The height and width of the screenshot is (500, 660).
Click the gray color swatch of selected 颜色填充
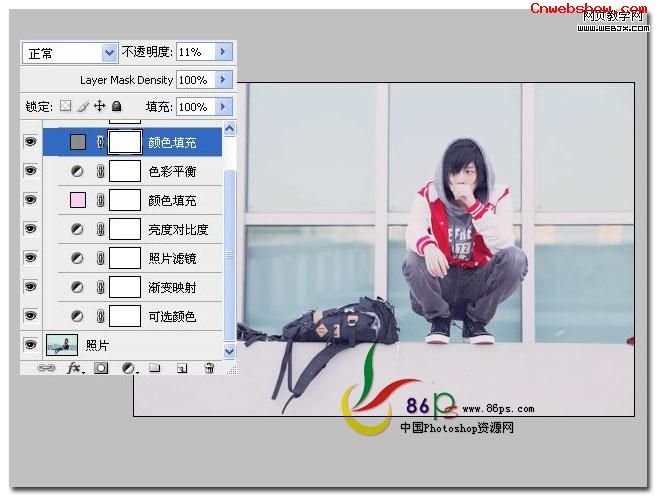tap(78, 142)
